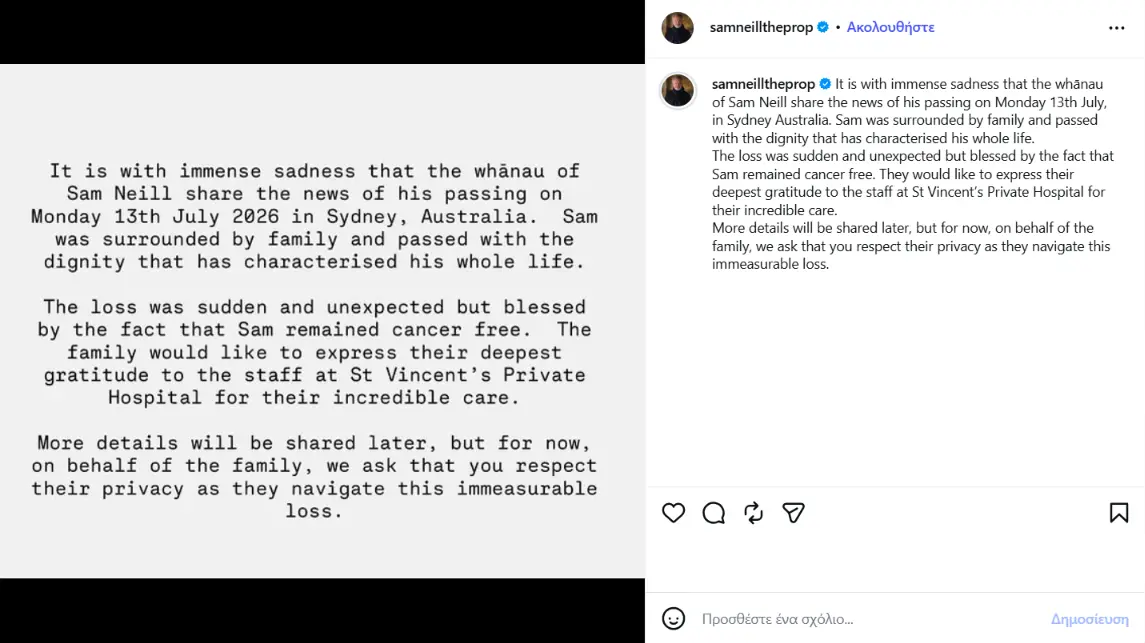Open samneilltheprop profile from header username
Image resolution: width=1145 pixels, height=643 pixels.
click(761, 27)
